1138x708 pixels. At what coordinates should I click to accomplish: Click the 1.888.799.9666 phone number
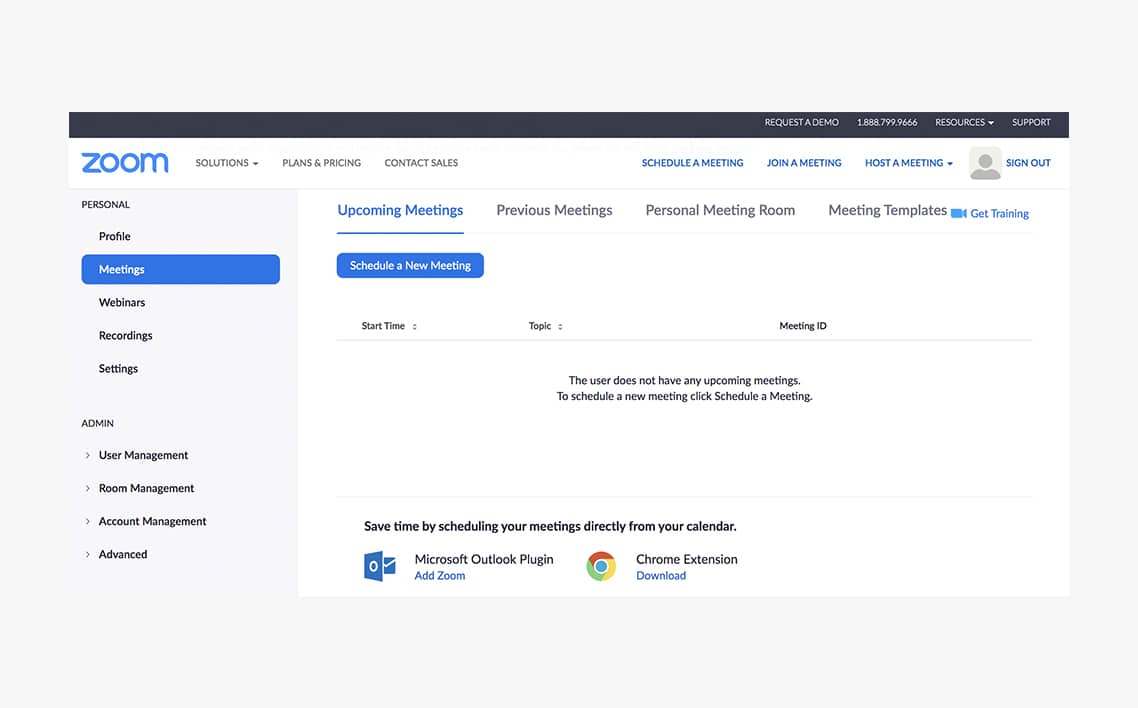click(x=887, y=123)
